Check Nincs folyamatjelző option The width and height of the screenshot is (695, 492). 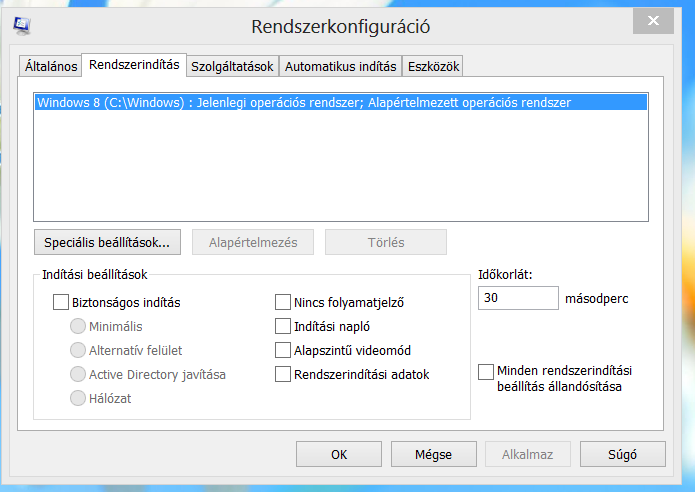[283, 302]
